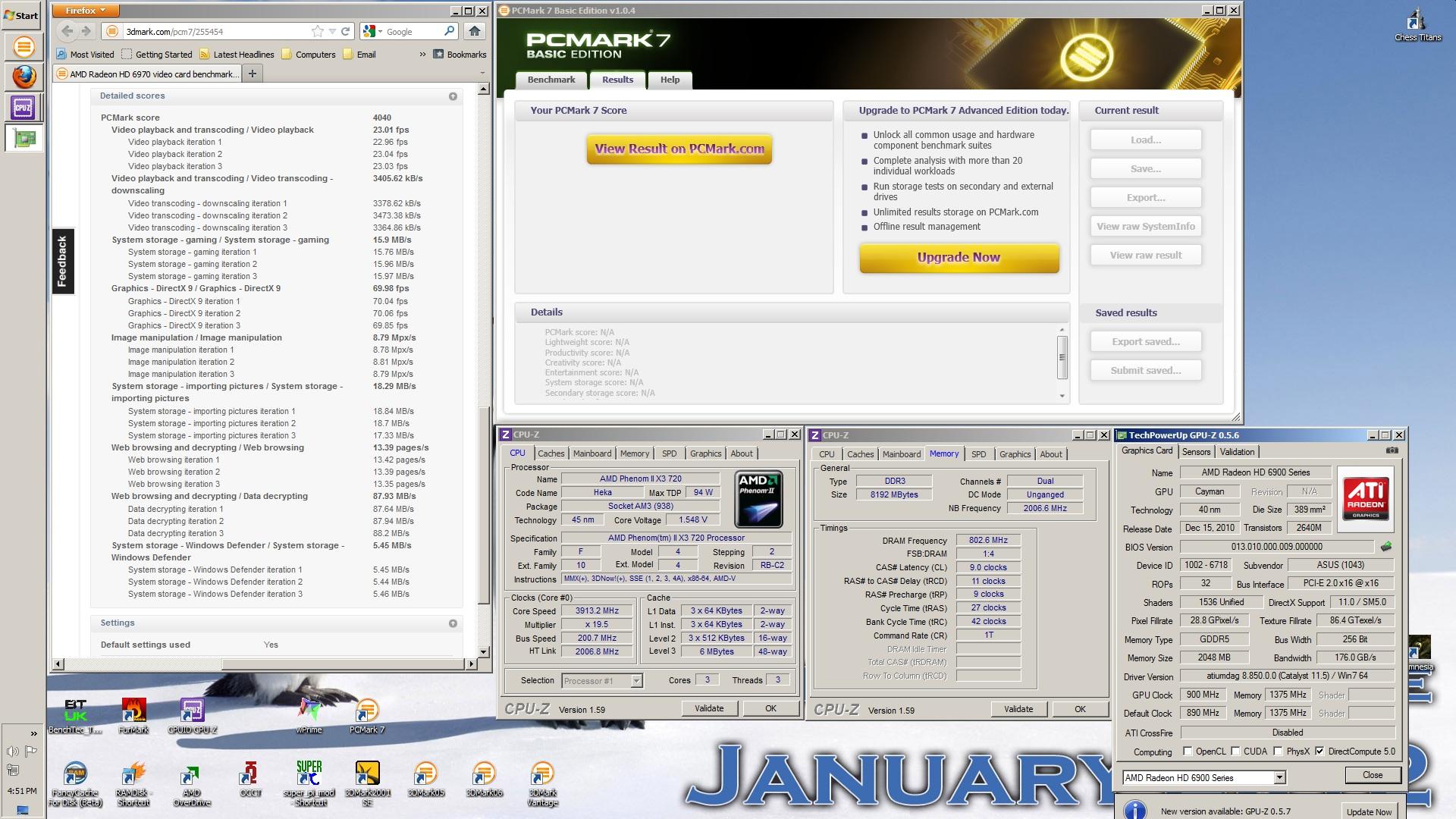Open the Processor #1 selection dropdown

(636, 681)
